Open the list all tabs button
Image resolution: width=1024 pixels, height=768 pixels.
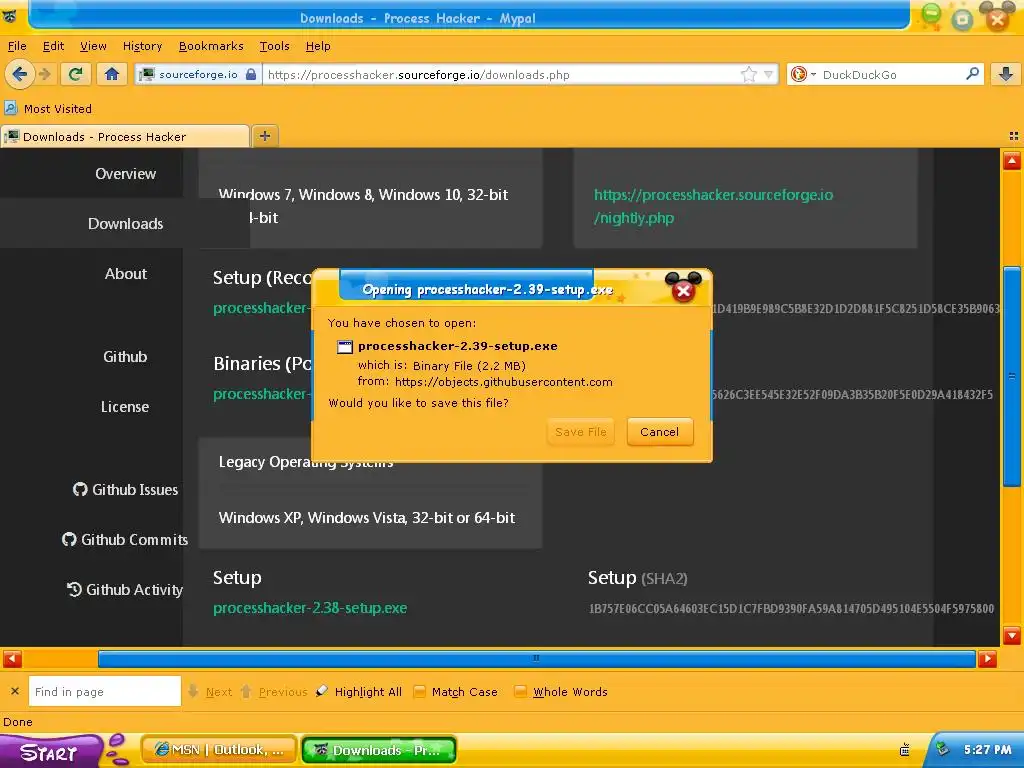[x=1013, y=136]
